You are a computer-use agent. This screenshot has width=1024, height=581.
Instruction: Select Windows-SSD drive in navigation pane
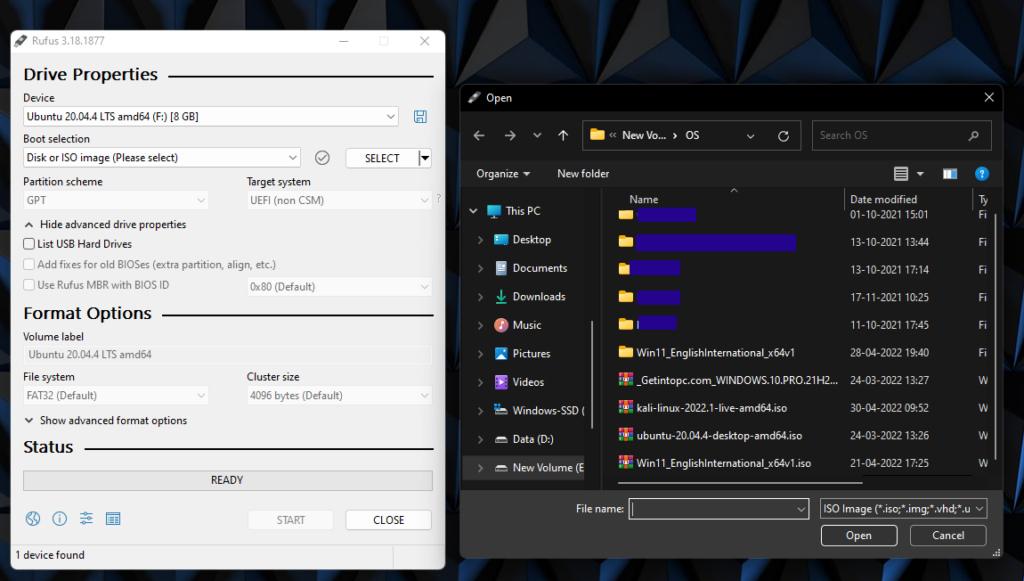(539, 411)
